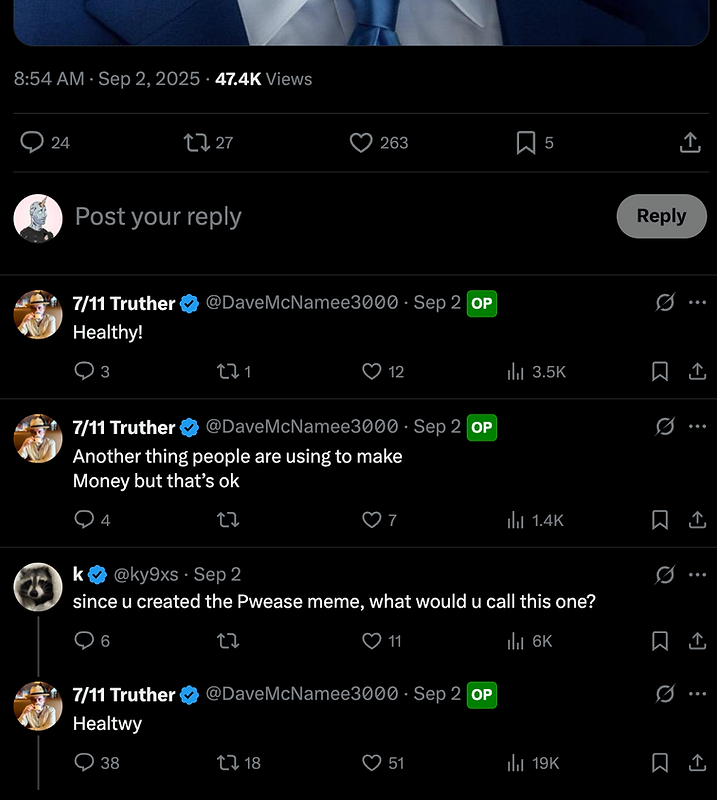Share the main post via share icon

689,143
